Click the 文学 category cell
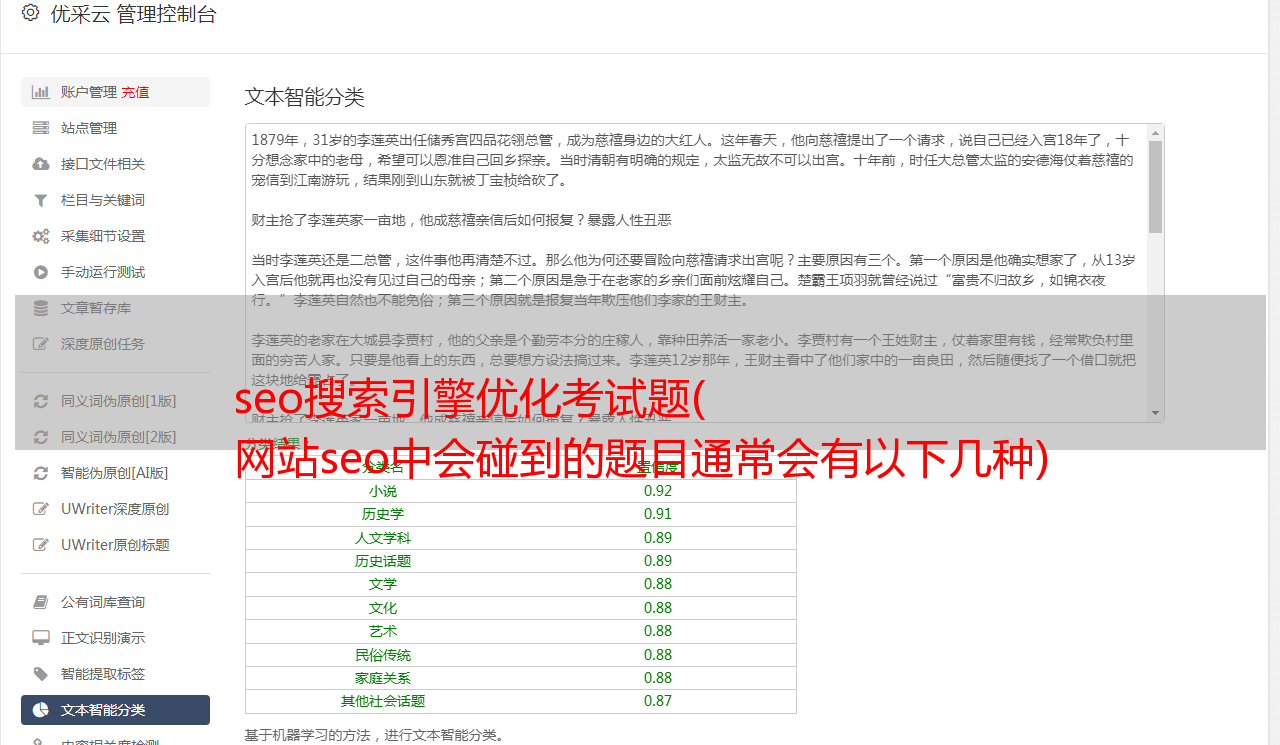Image resolution: width=1280 pixels, height=745 pixels. pos(383,584)
